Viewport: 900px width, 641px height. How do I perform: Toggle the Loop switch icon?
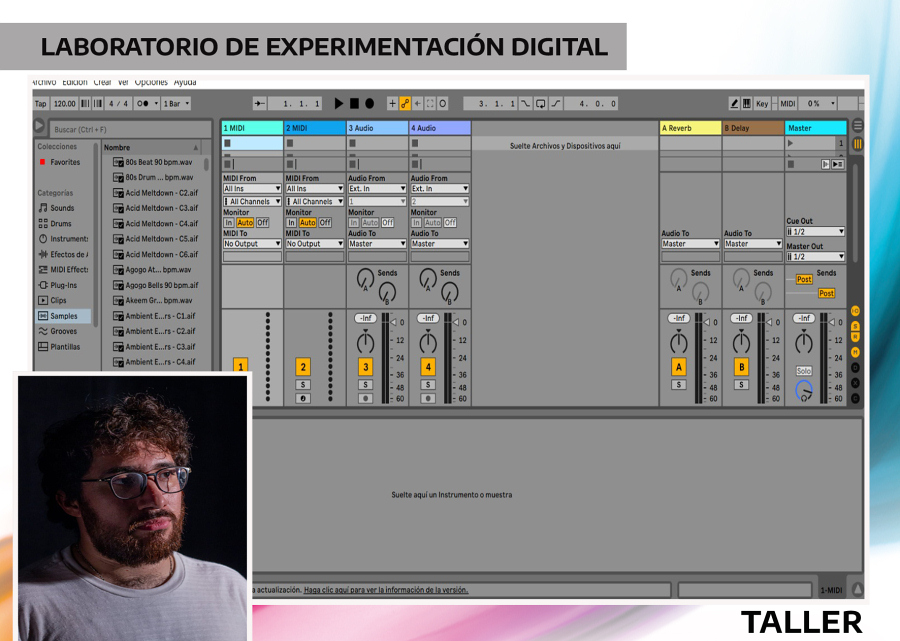click(540, 104)
